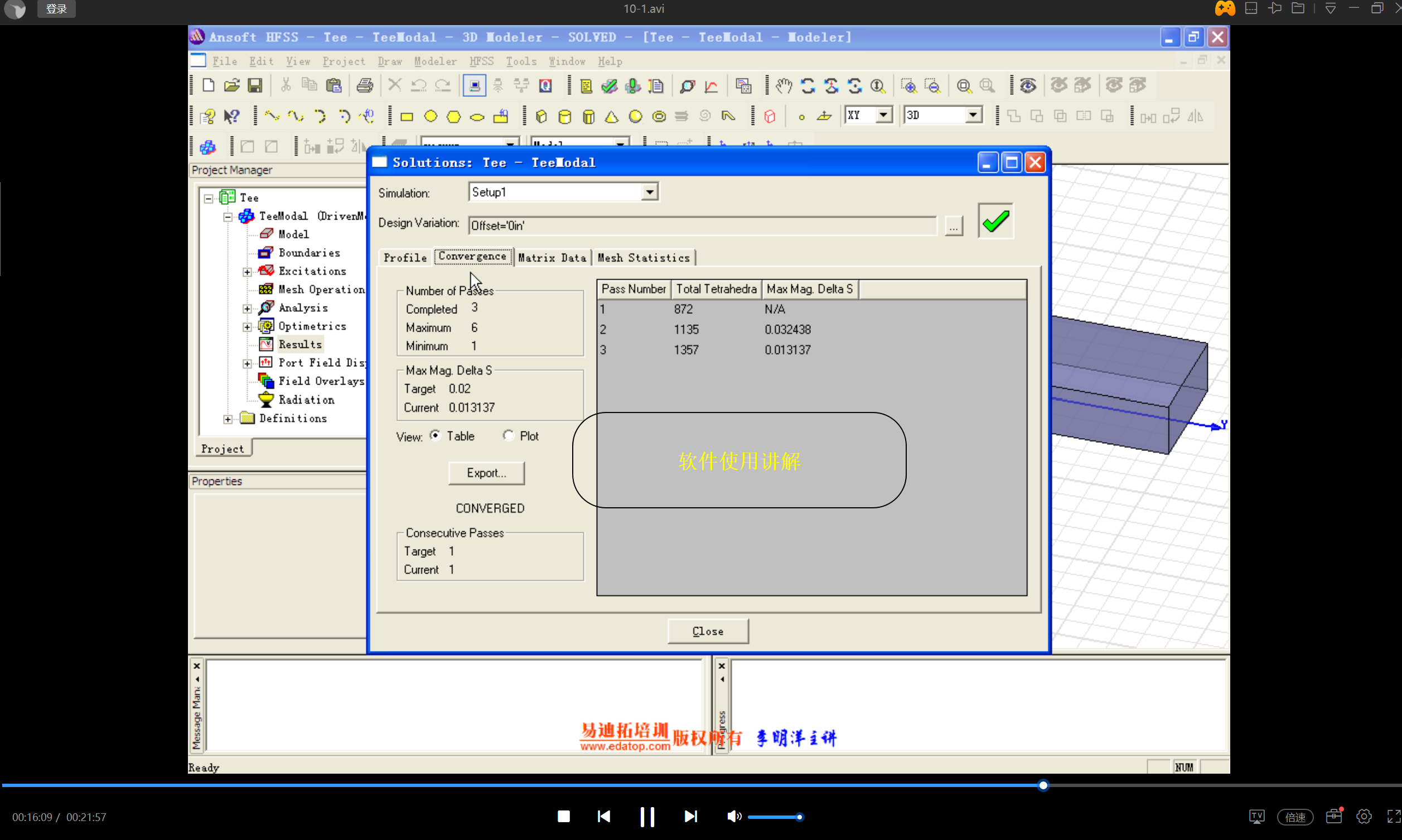Click the green validation checkmark in Solutions dialog
The width and height of the screenshot is (1402, 840).
tap(995, 221)
